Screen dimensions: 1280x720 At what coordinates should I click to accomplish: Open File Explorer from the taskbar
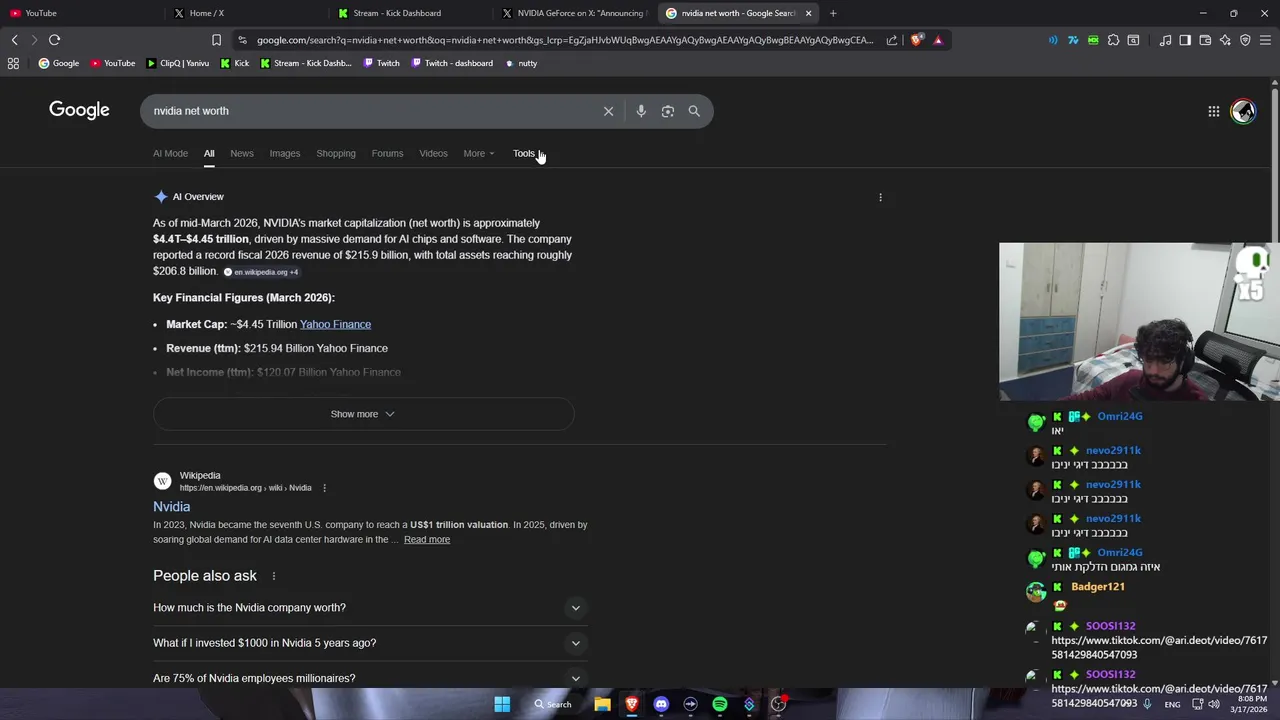click(x=602, y=704)
